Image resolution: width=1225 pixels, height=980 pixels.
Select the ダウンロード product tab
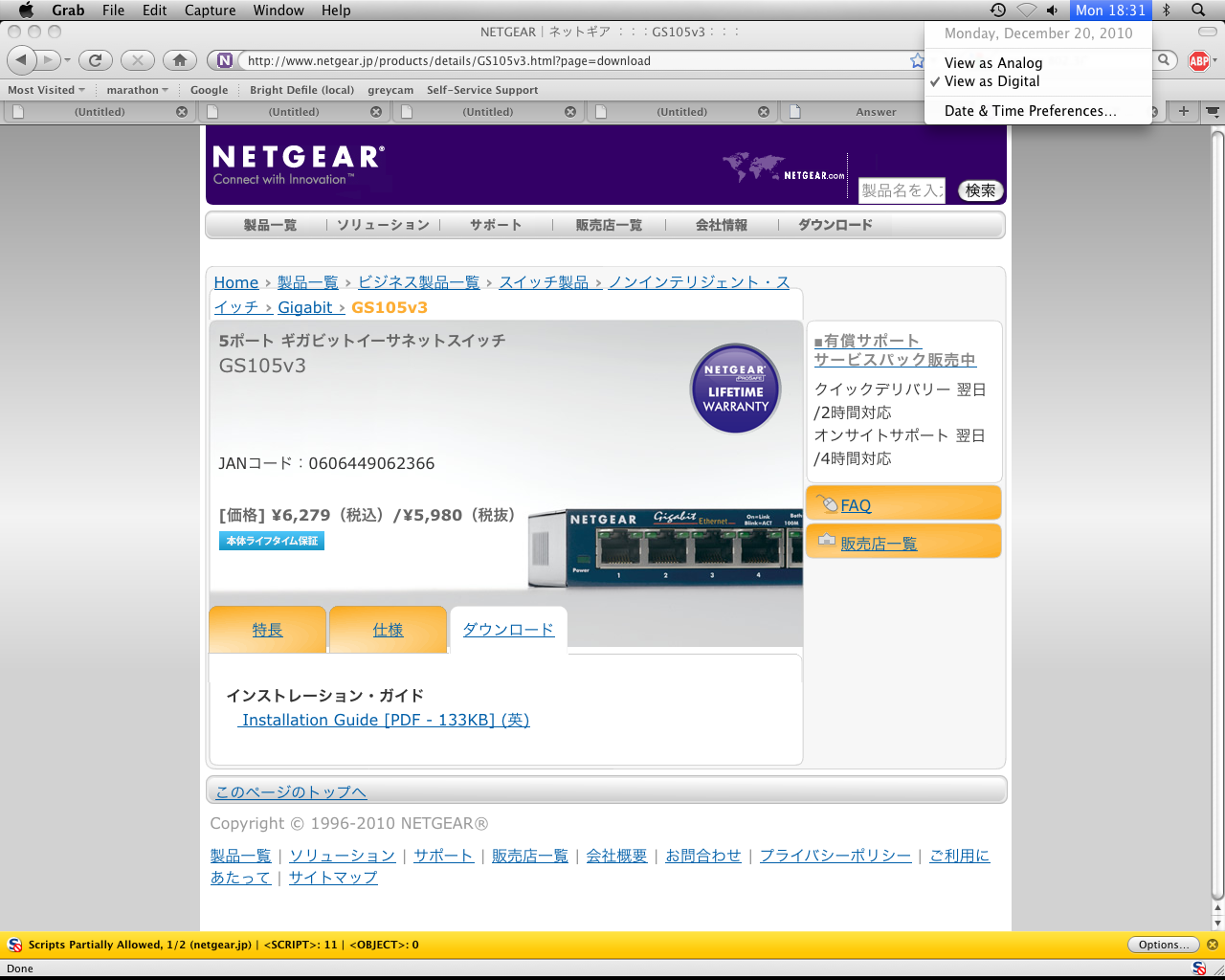pyautogui.click(x=508, y=630)
